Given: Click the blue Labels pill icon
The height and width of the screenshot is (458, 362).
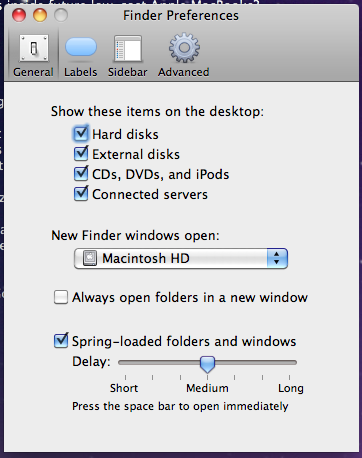Looking at the screenshot, I should pyautogui.click(x=81, y=47).
